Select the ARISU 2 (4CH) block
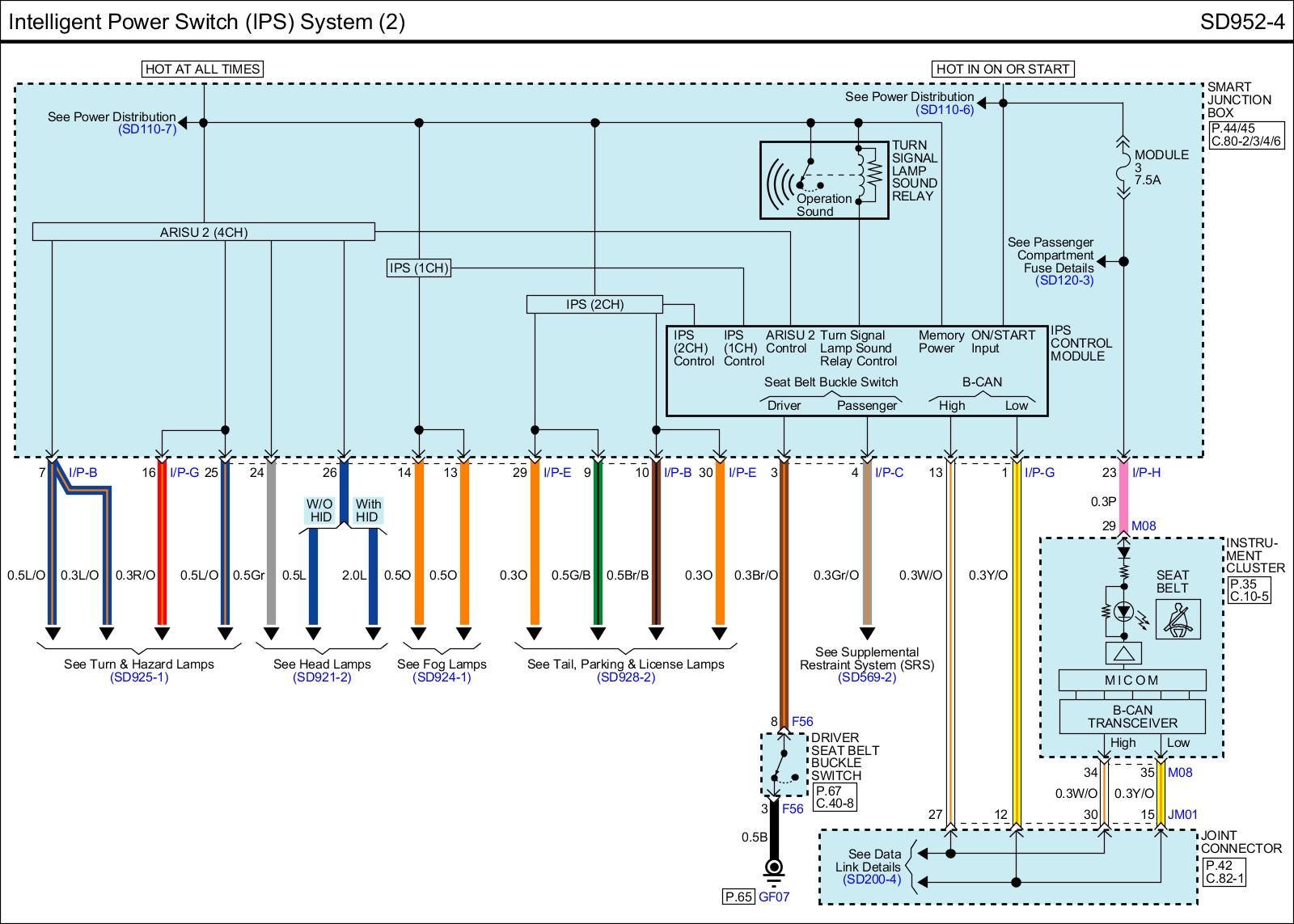This screenshot has width=1294, height=924. [204, 232]
